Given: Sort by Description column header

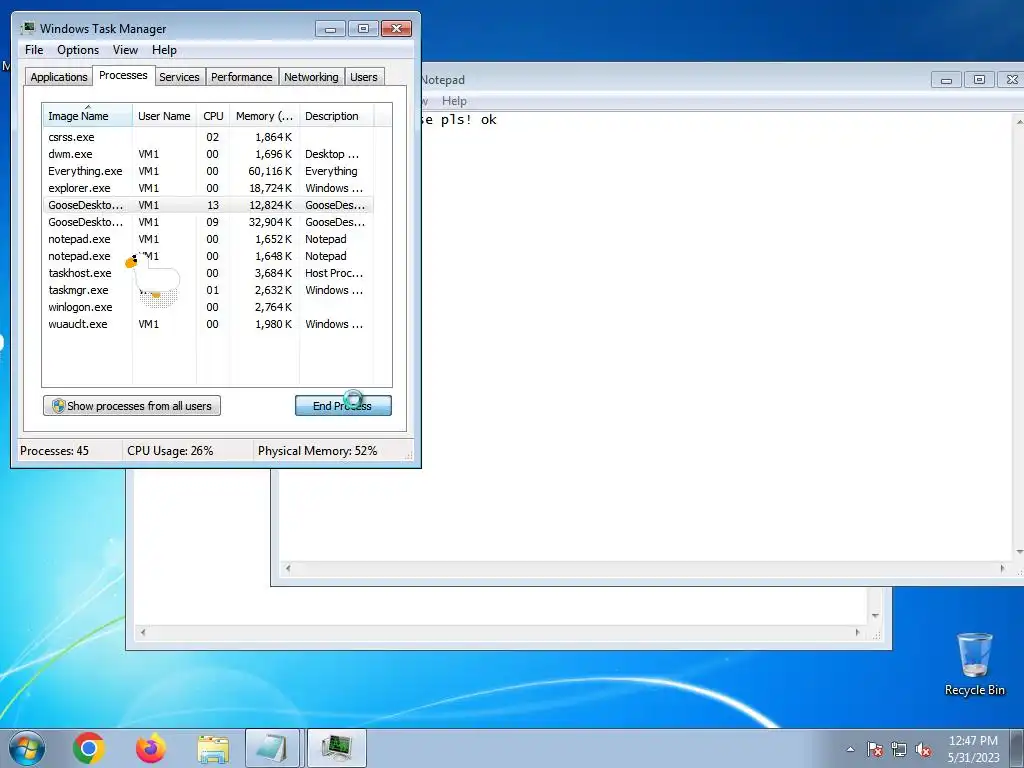Looking at the screenshot, I should click(x=336, y=116).
